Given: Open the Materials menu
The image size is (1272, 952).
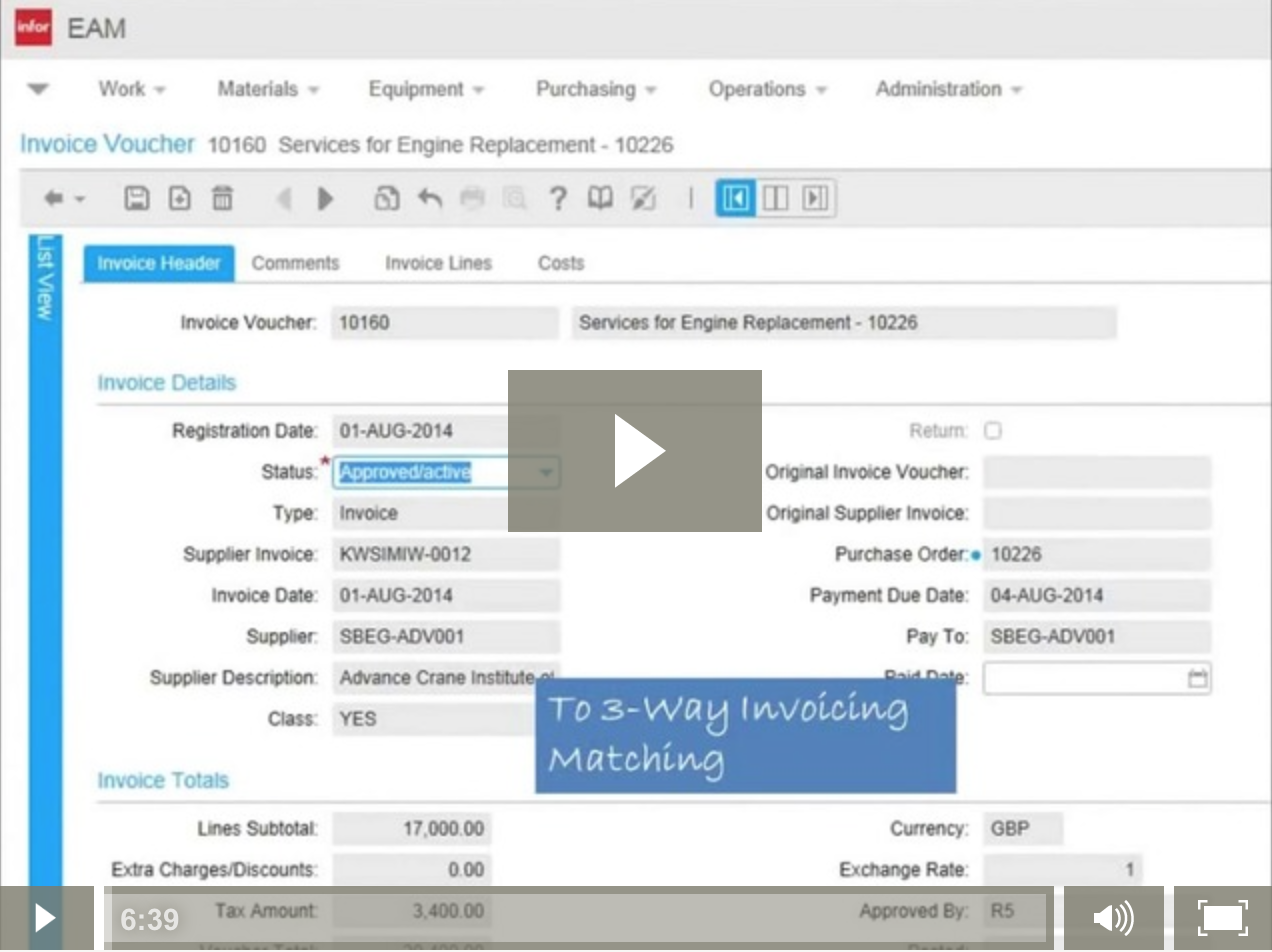Looking at the screenshot, I should tap(268, 89).
